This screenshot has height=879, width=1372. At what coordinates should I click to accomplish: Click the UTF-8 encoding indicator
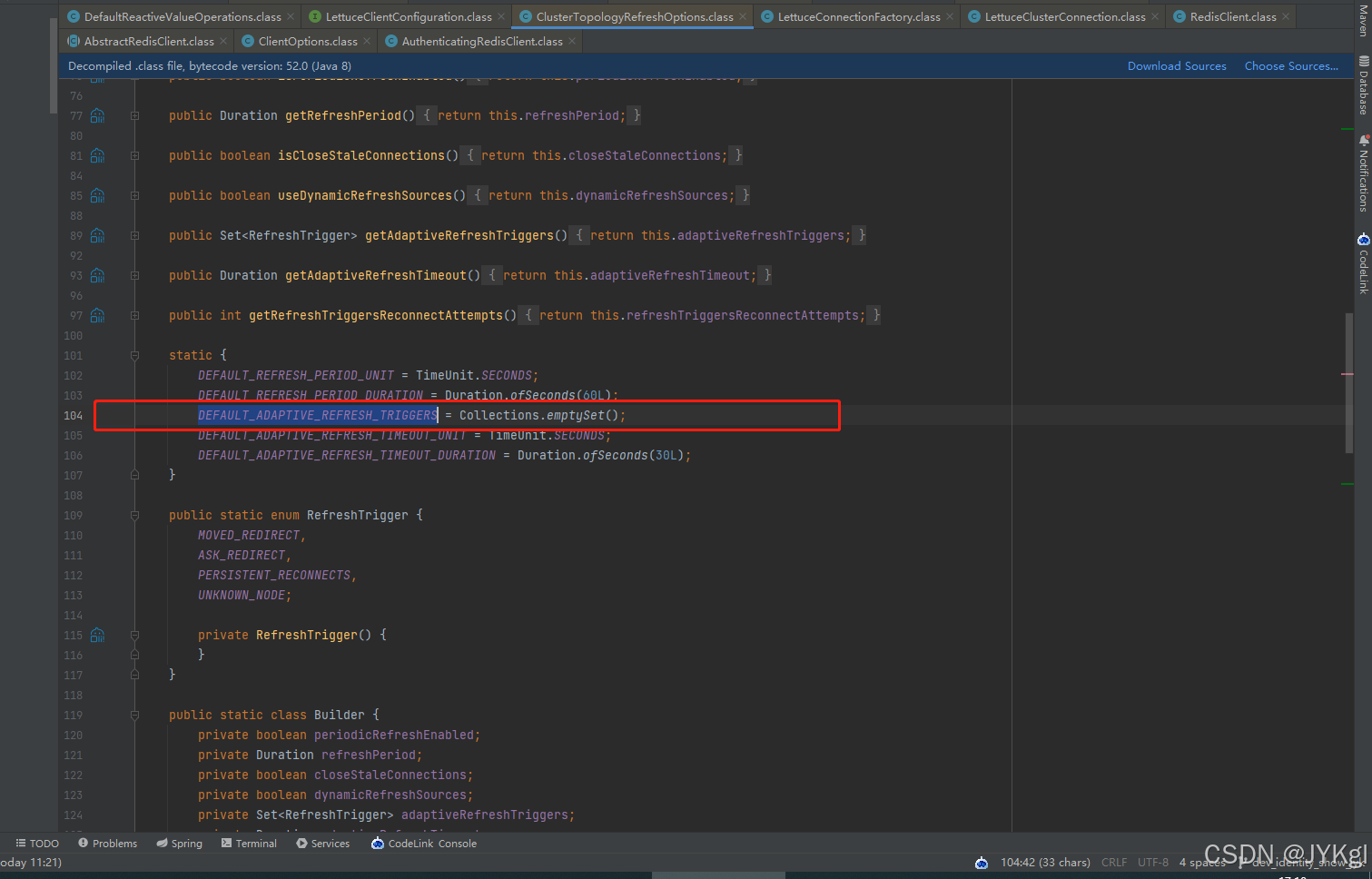[1153, 863]
